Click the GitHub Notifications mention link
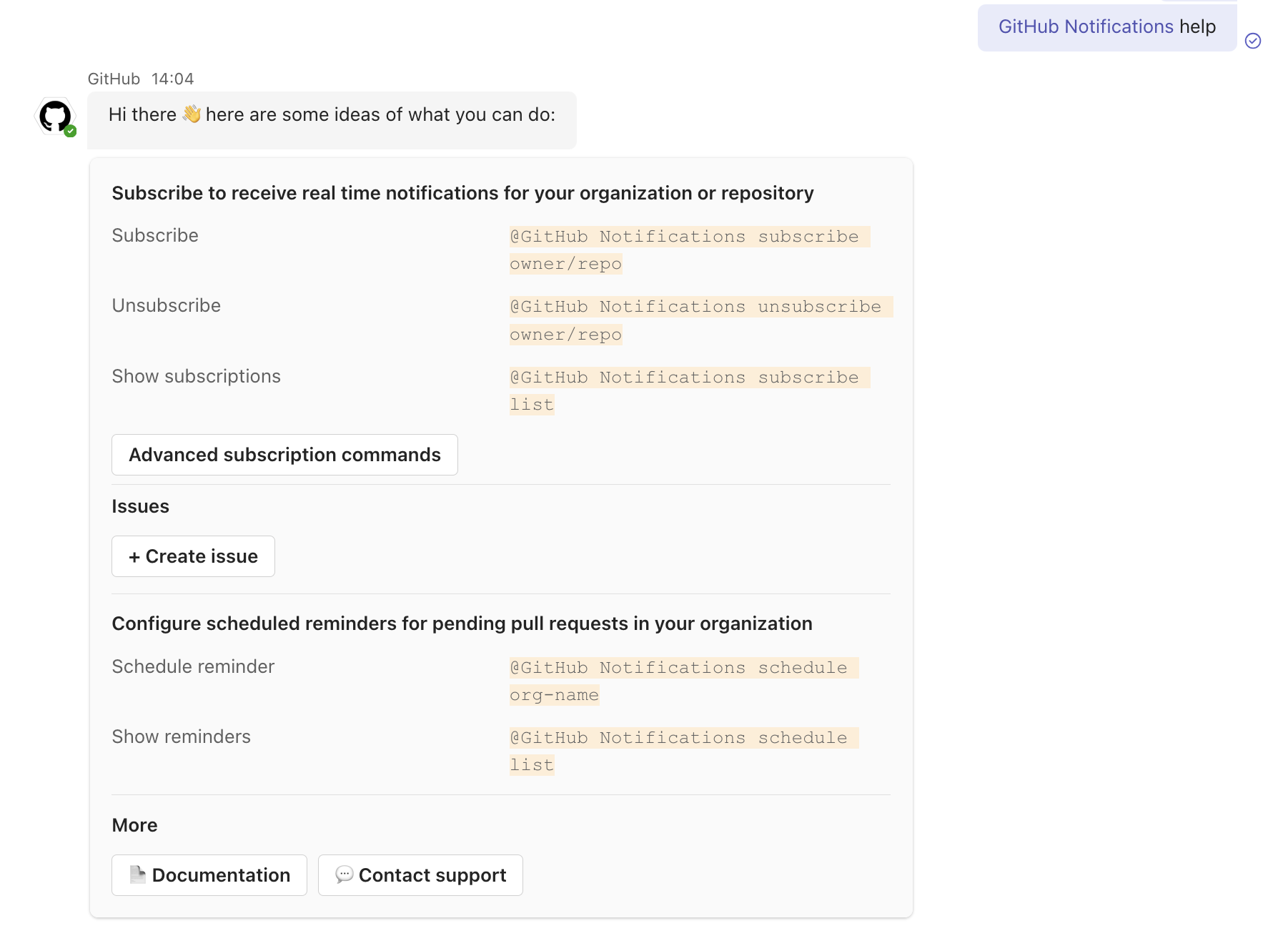This screenshot has height=941, width=1288. coord(1085,27)
